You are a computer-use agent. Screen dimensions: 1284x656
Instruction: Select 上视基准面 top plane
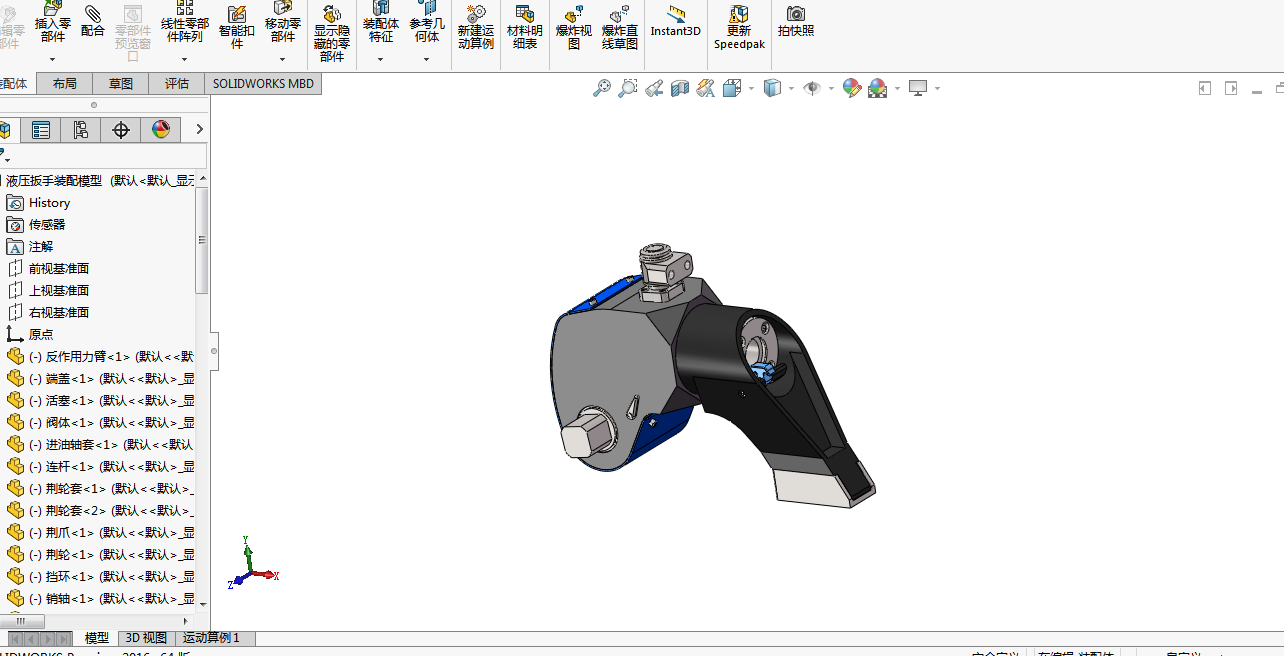click(x=48, y=290)
